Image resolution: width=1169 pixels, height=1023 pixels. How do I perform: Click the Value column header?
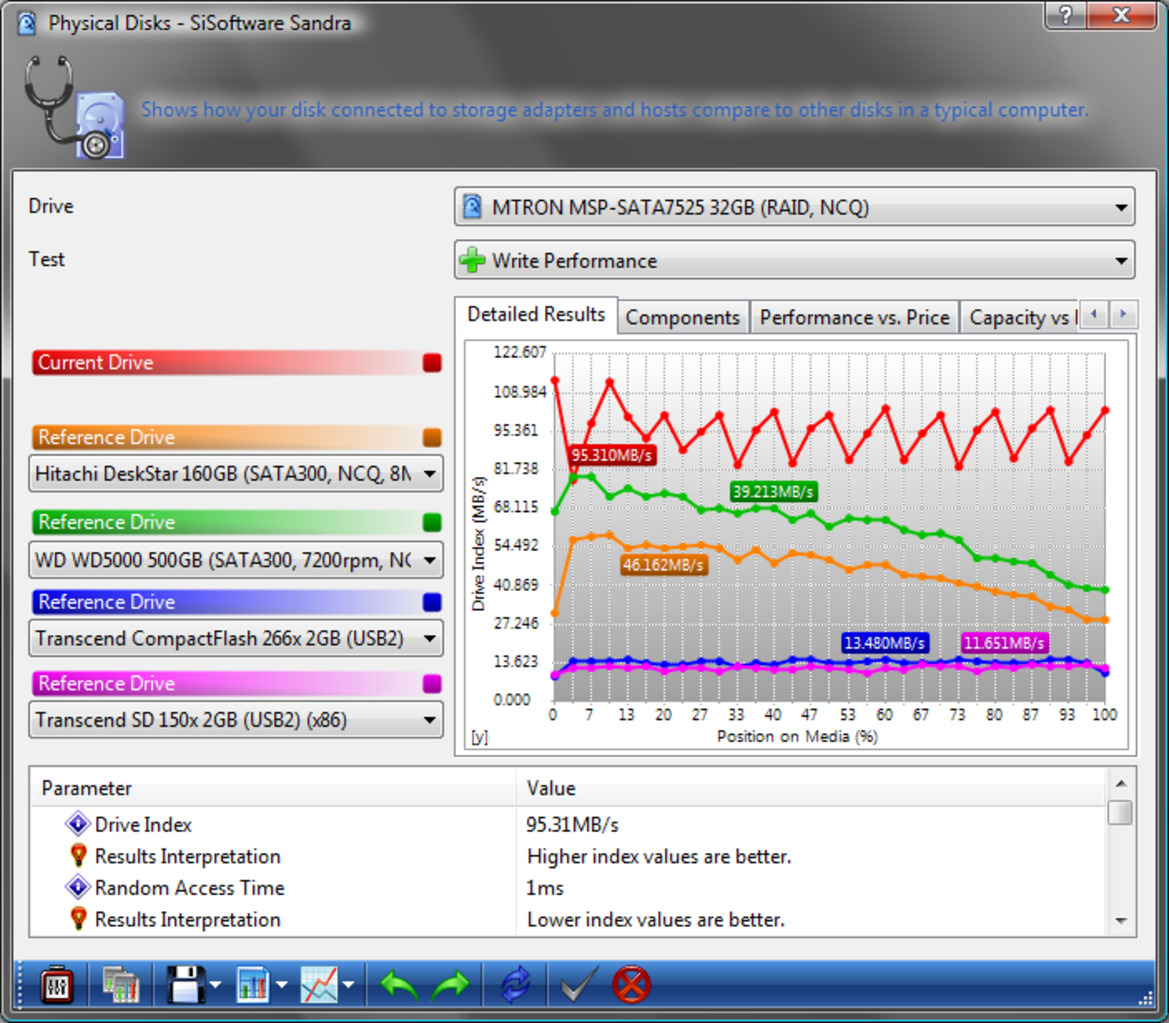810,788
